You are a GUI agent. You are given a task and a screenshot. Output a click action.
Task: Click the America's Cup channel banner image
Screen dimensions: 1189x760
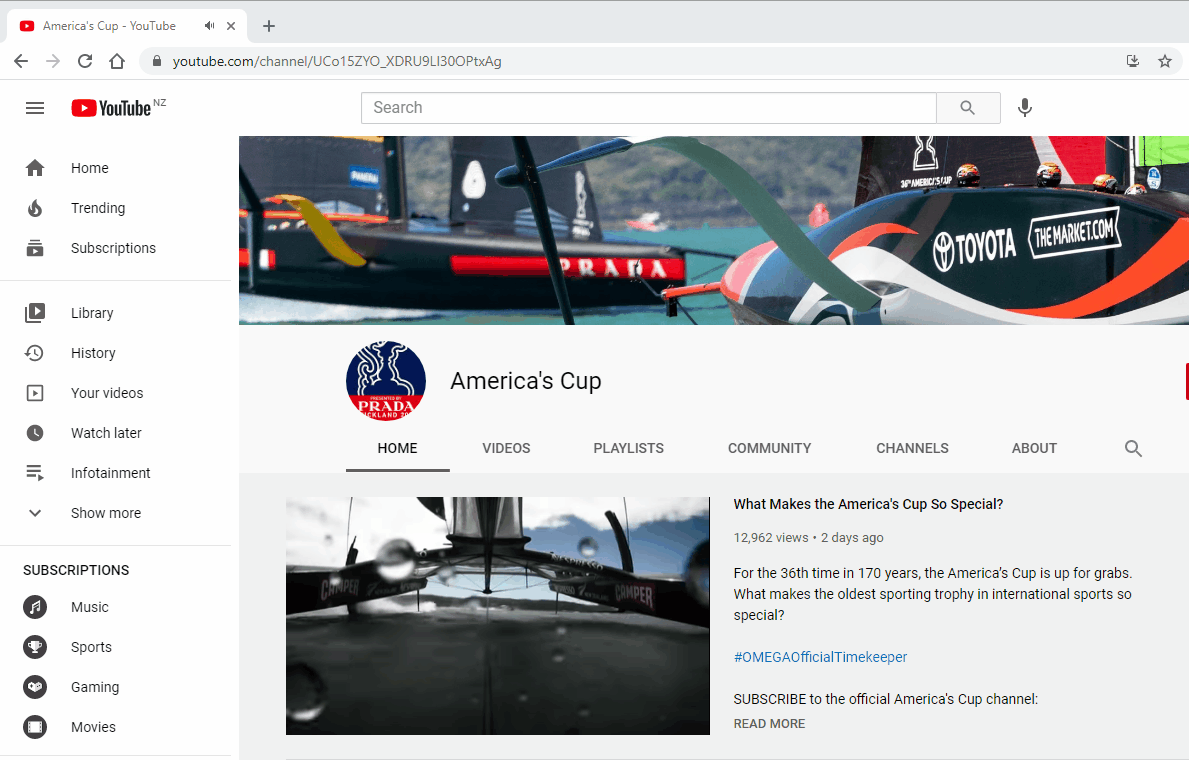pyautogui.click(x=714, y=231)
